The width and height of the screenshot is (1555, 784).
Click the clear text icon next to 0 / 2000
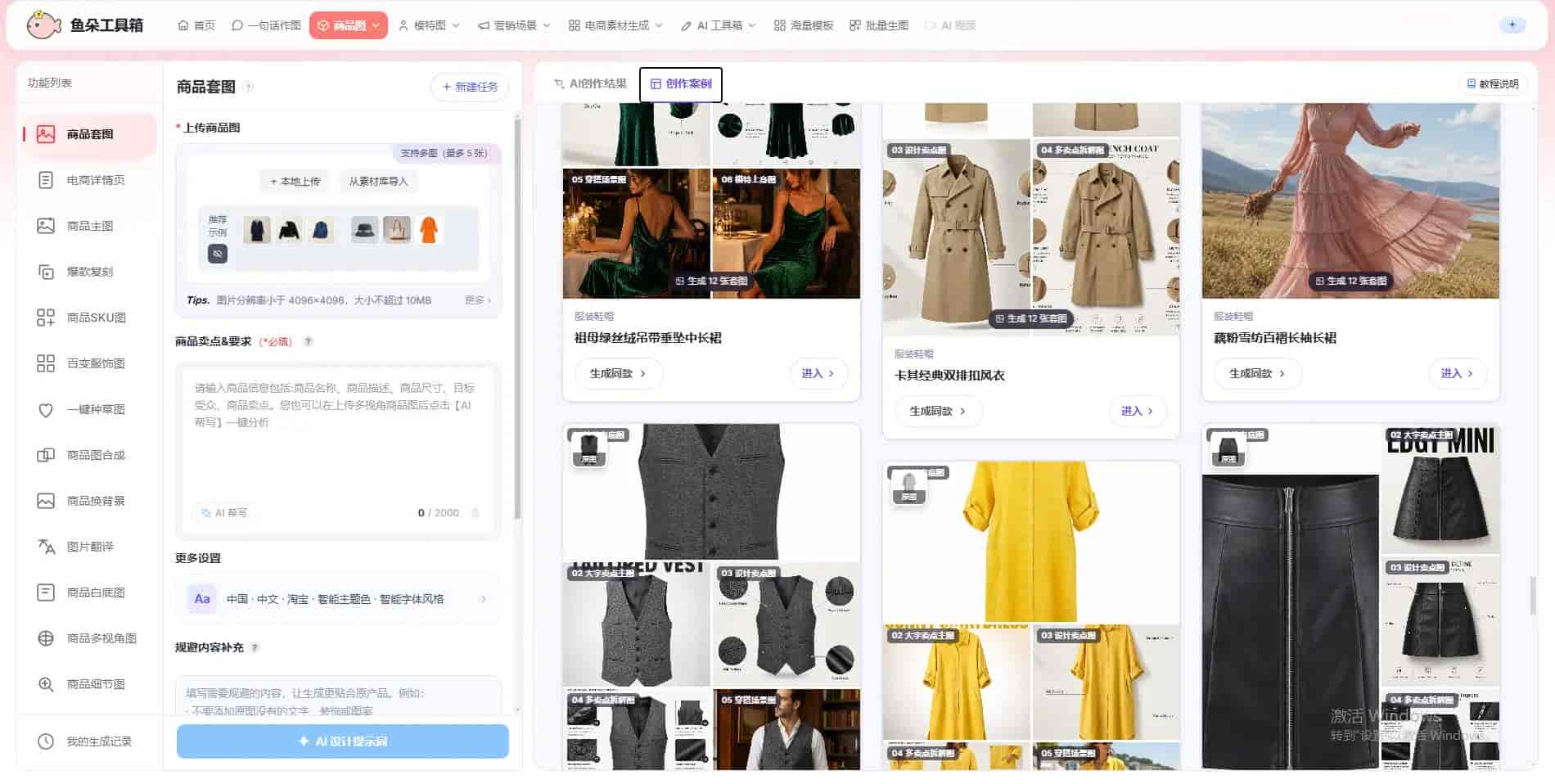pyautogui.click(x=475, y=513)
